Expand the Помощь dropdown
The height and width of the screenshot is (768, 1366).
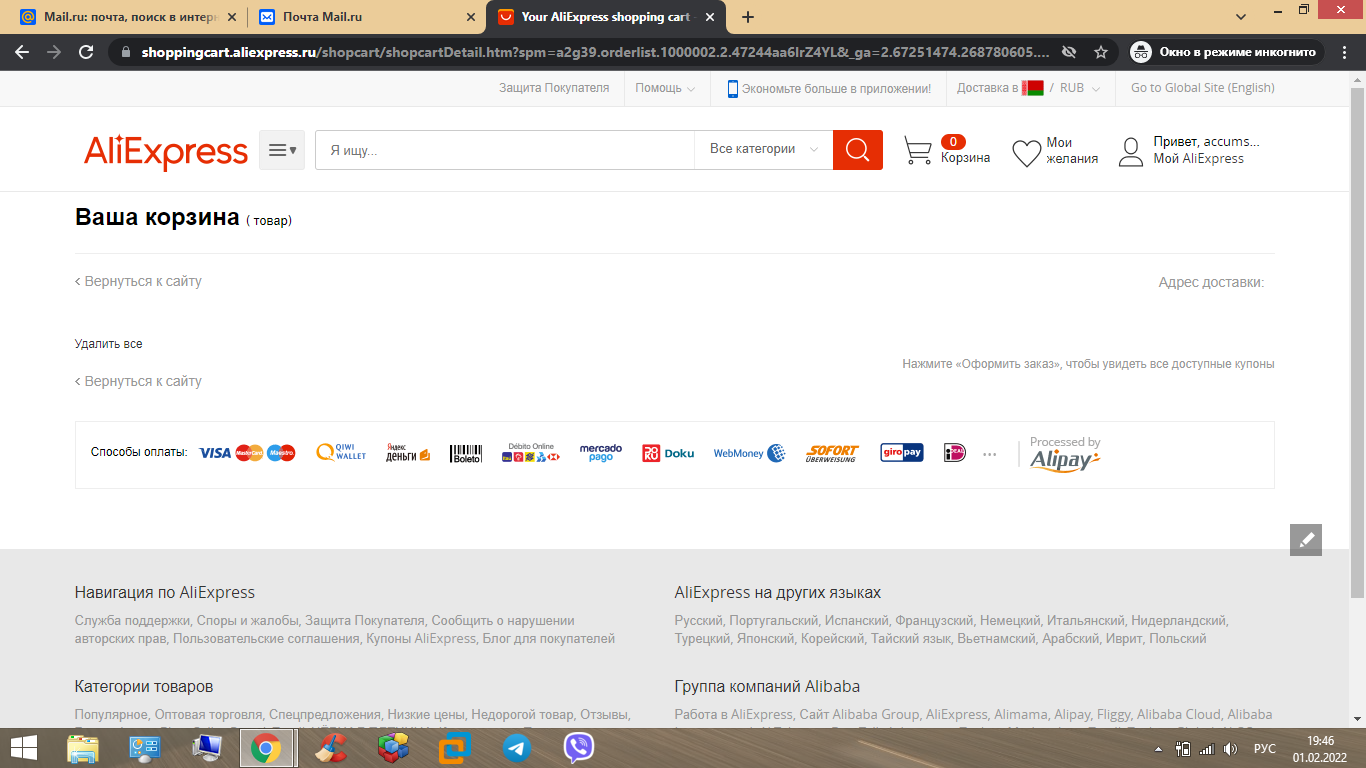[x=665, y=88]
